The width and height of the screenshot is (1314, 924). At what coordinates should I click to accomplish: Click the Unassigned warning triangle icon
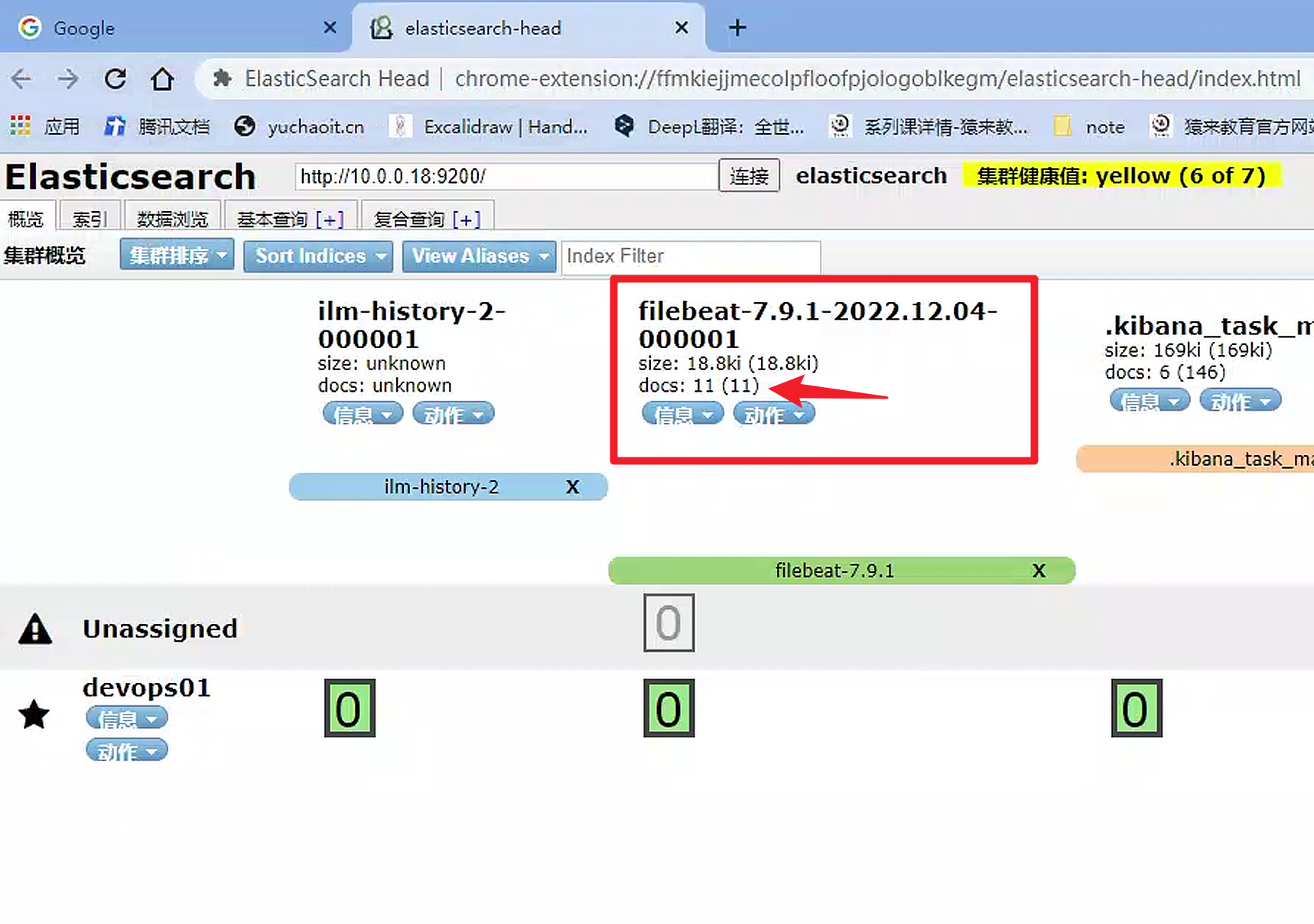point(35,630)
